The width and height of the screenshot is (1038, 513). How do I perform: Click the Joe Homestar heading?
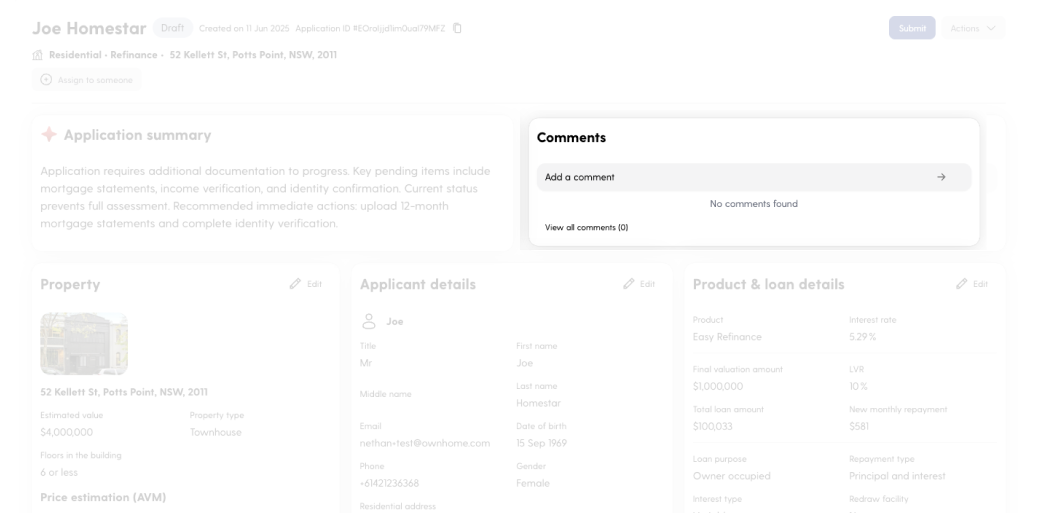(x=89, y=28)
